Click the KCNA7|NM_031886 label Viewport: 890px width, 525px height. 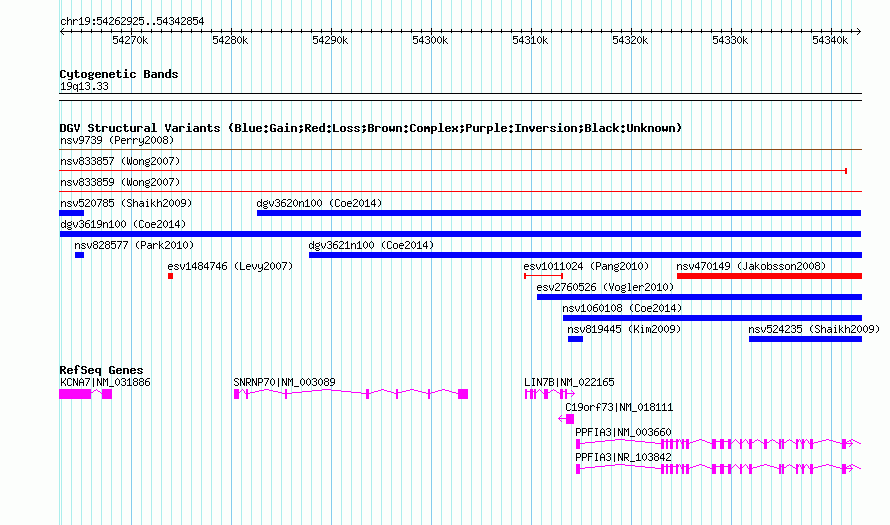point(105,382)
